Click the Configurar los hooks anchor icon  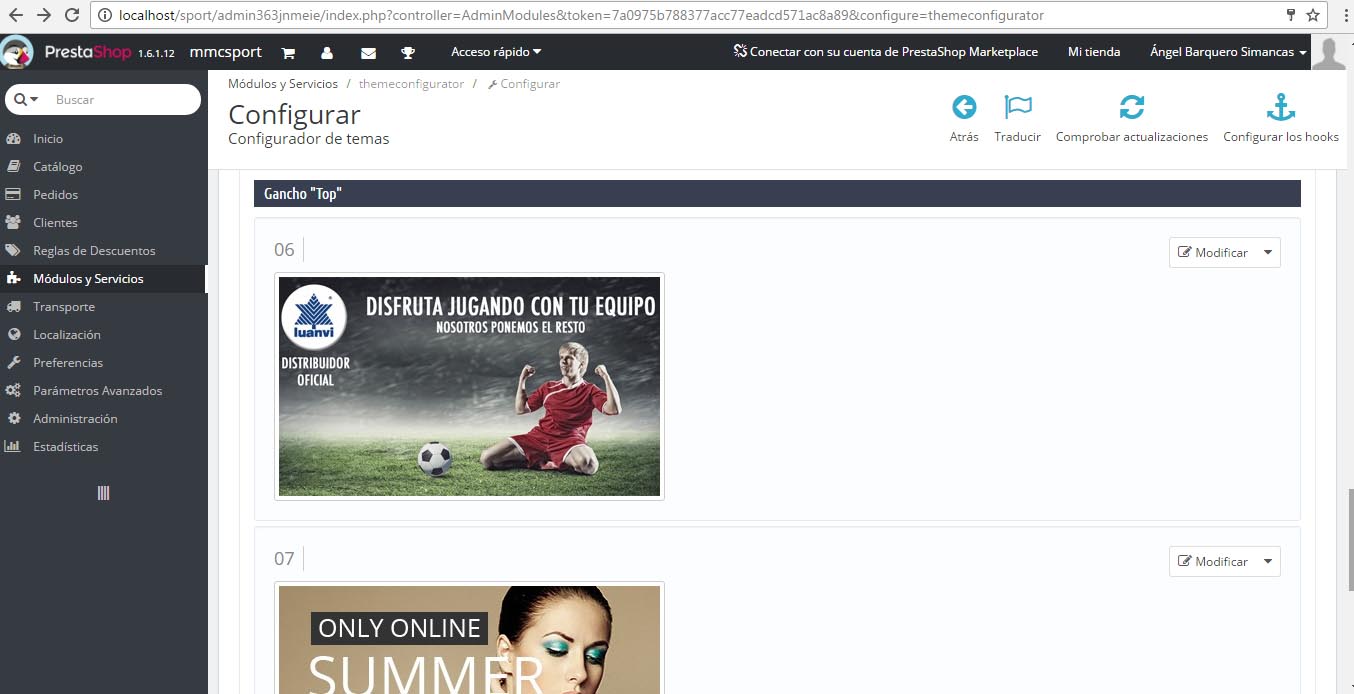1281,107
